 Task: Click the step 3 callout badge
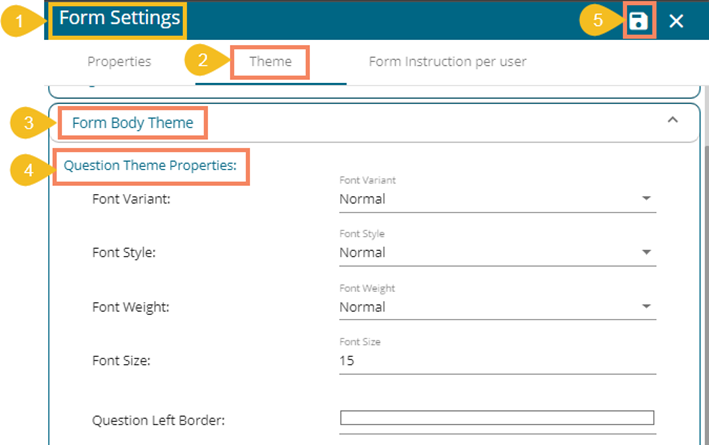[29, 123]
